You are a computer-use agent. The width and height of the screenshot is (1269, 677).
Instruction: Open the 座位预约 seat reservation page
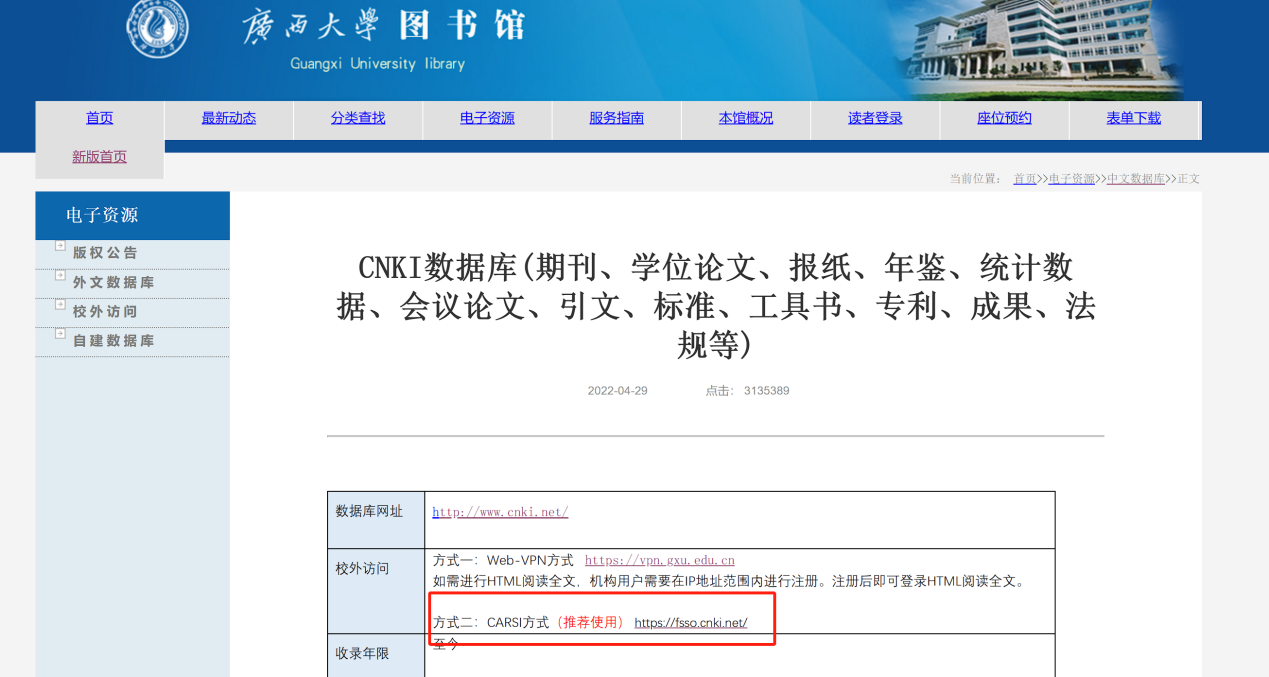point(1004,118)
